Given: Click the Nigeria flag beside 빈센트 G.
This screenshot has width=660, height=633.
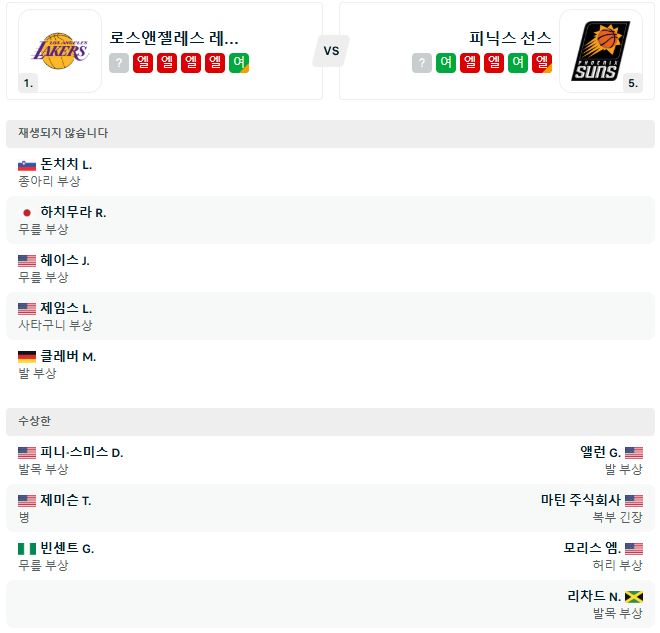Looking at the screenshot, I should [x=27, y=549].
